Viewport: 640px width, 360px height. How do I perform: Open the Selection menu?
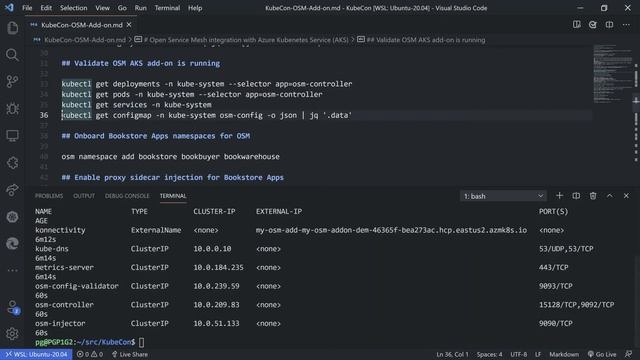click(73, 8)
